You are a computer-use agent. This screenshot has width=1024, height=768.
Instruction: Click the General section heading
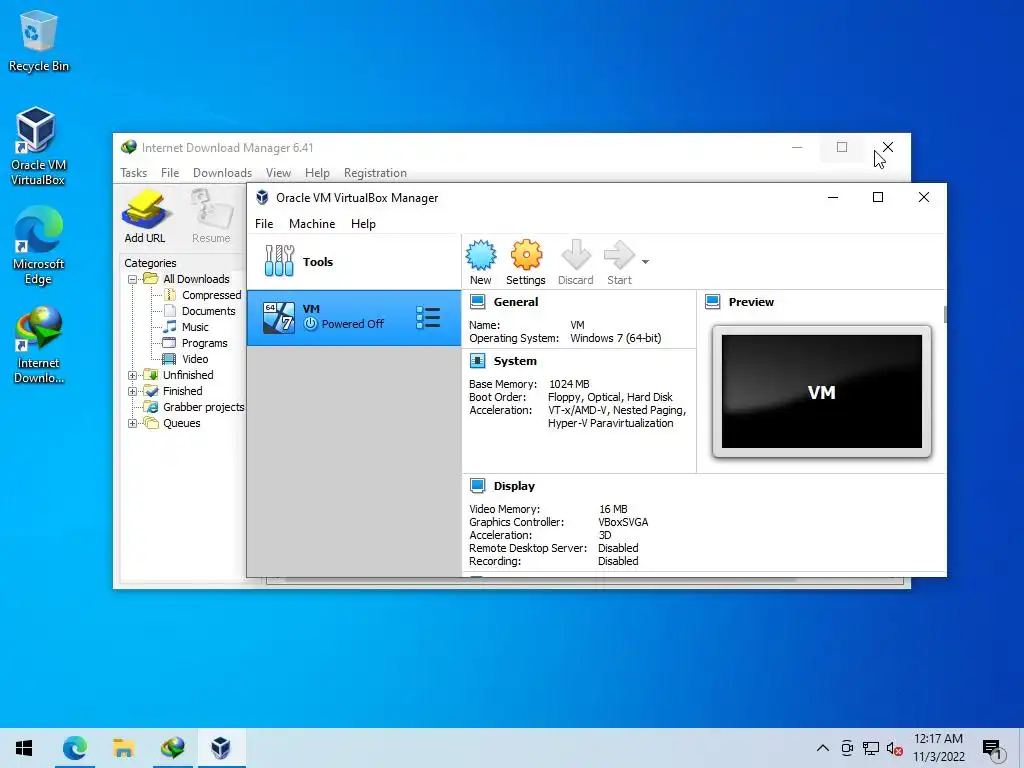[516, 302]
